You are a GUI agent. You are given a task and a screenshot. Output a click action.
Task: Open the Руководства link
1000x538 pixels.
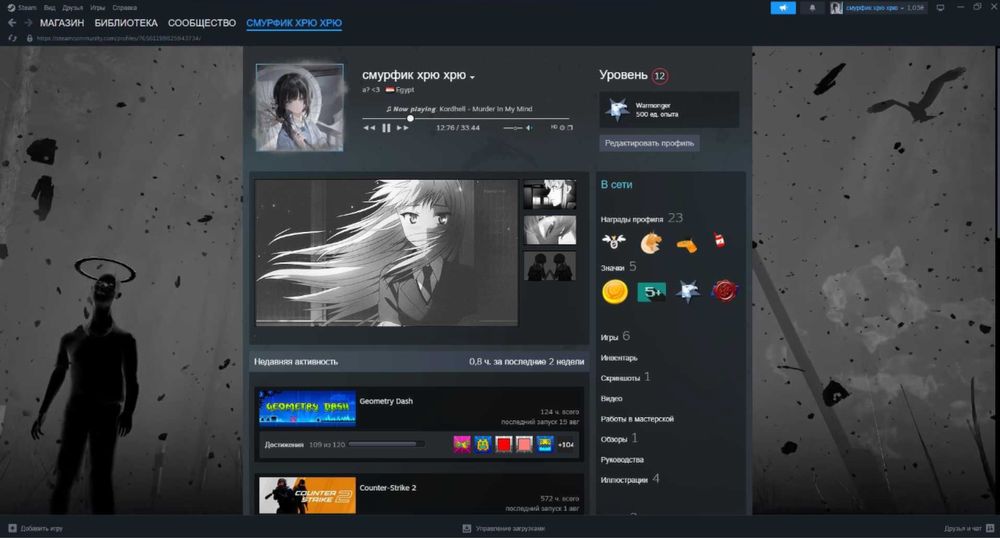click(622, 460)
